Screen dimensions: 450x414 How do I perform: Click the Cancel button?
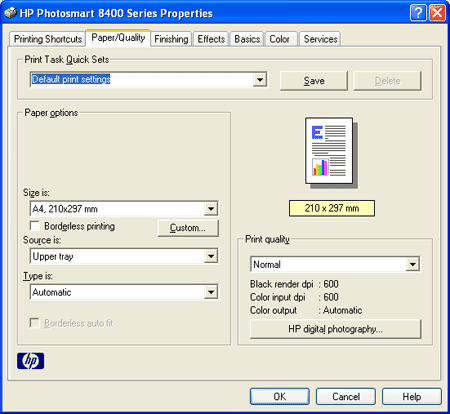point(346,396)
